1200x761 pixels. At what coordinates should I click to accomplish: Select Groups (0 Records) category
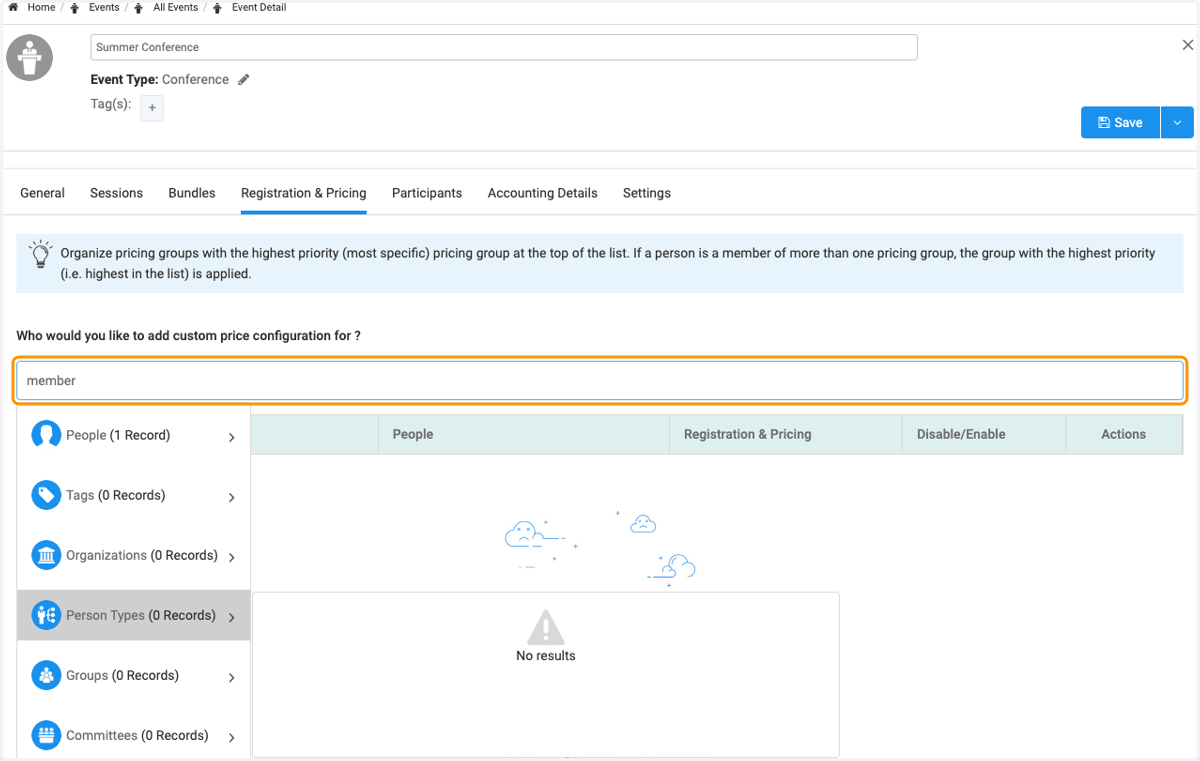[123, 675]
